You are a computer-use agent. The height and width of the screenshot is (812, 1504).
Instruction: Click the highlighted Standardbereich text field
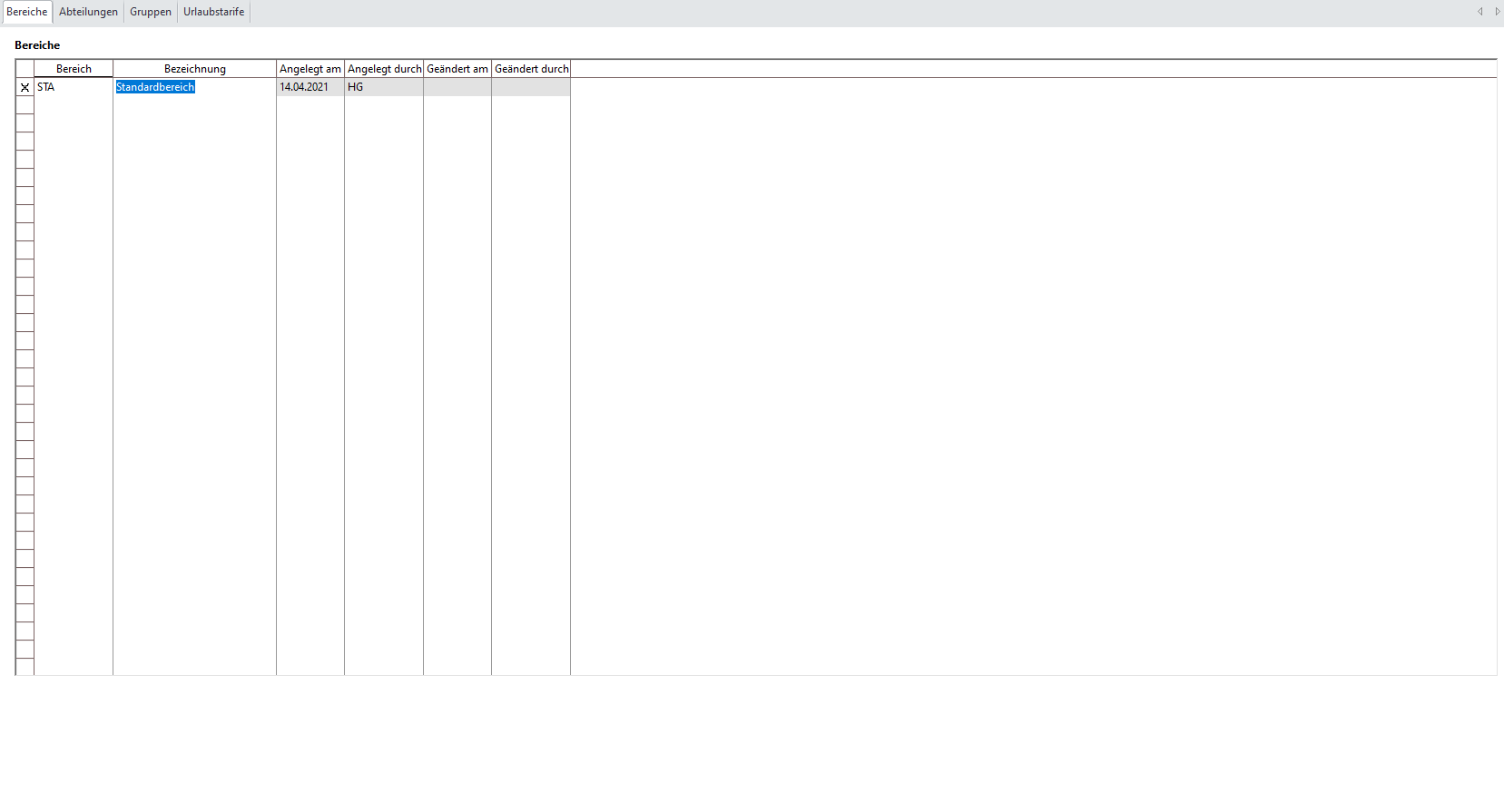[155, 87]
